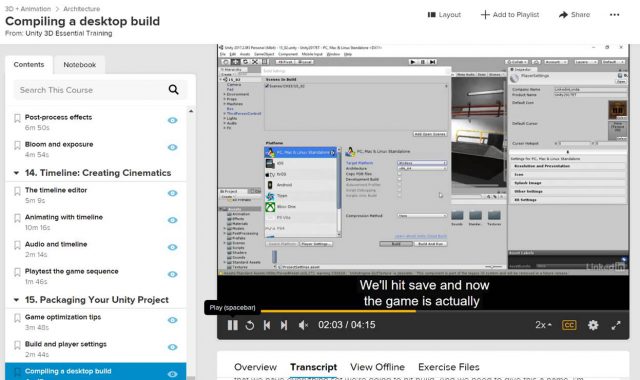Pause the video playback

point(233,325)
